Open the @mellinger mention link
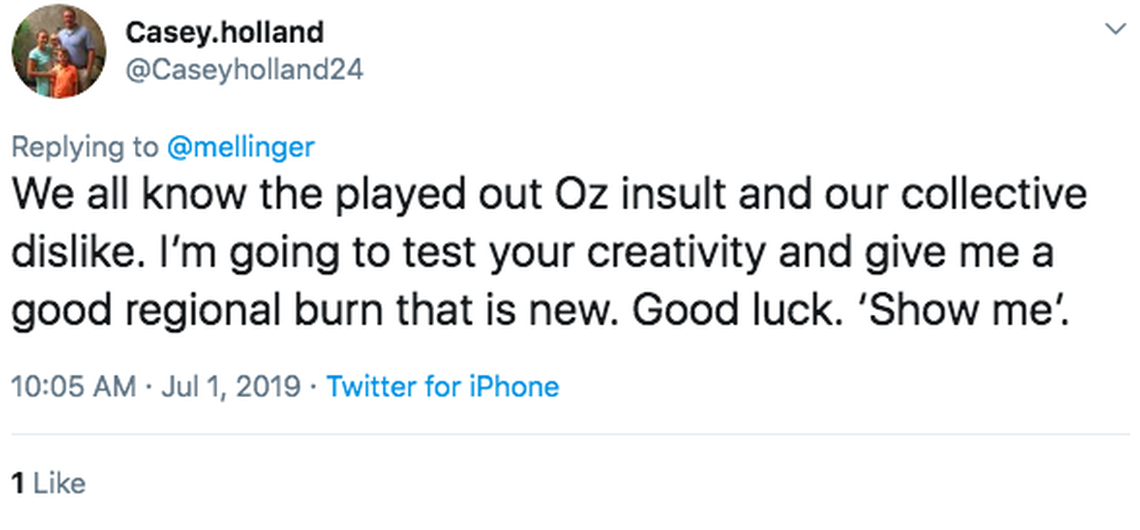Image resolution: width=1140 pixels, height=530 pixels. coord(240,147)
